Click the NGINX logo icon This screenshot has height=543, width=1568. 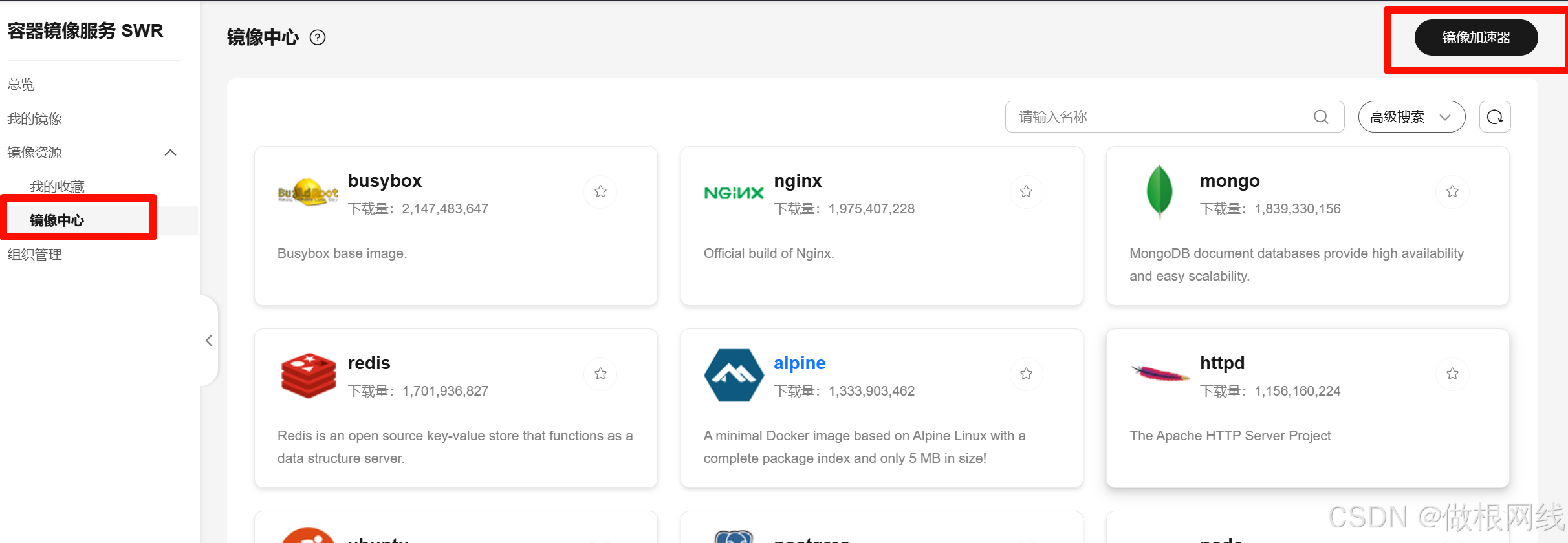pyautogui.click(x=734, y=193)
